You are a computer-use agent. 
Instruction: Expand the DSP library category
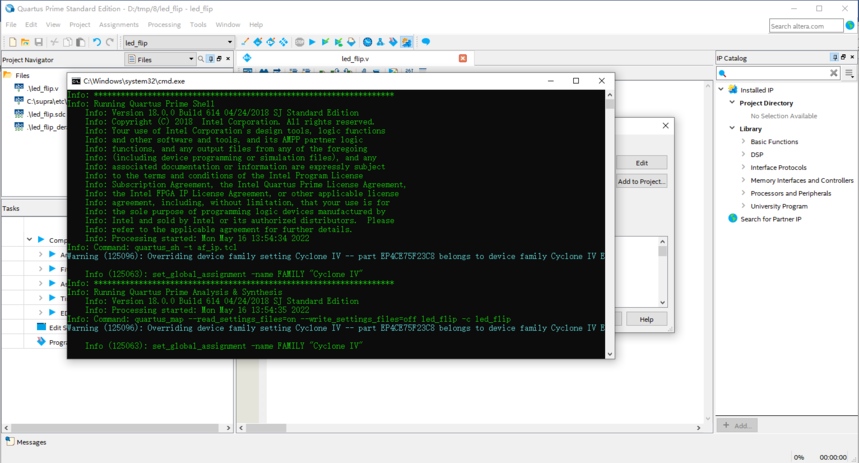coord(743,155)
